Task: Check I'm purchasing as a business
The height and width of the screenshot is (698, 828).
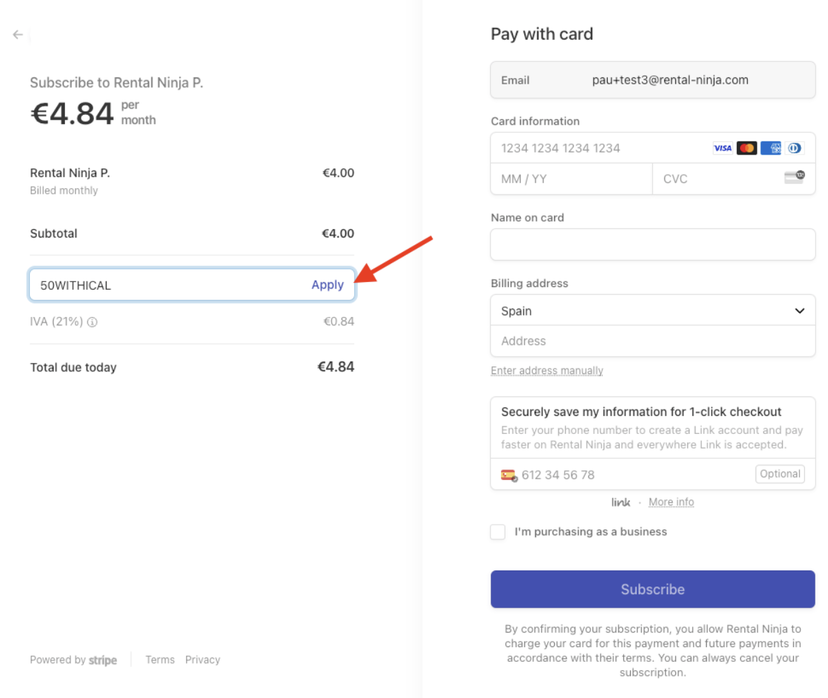Action: pyautogui.click(x=498, y=532)
